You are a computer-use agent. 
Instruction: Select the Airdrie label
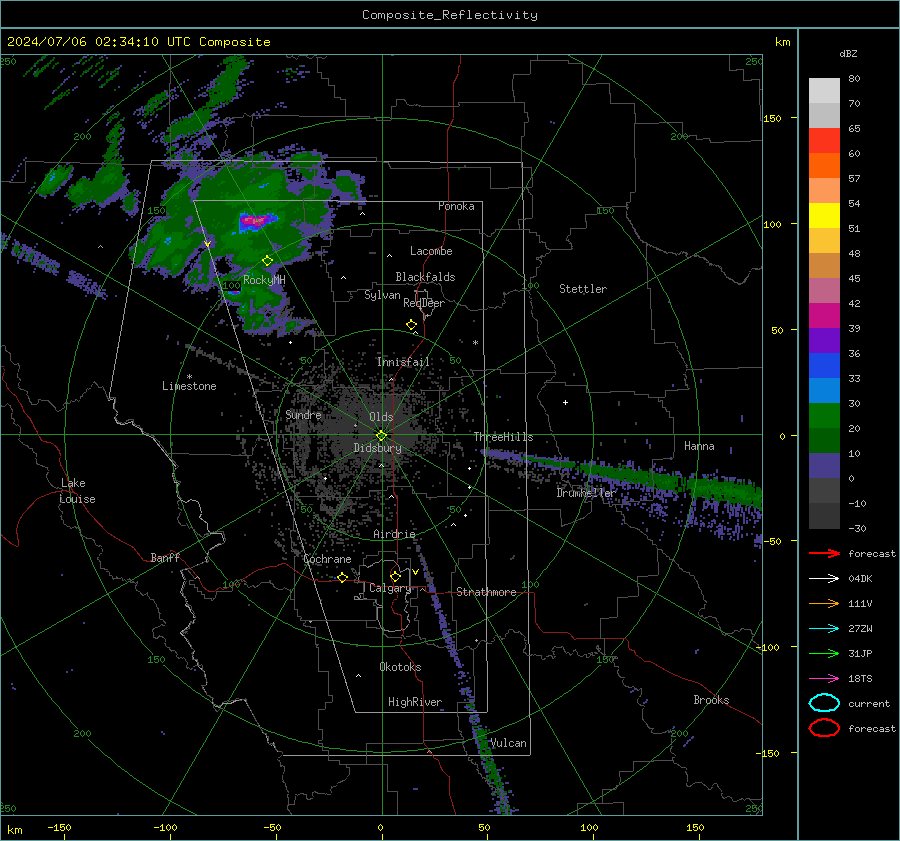point(394,534)
